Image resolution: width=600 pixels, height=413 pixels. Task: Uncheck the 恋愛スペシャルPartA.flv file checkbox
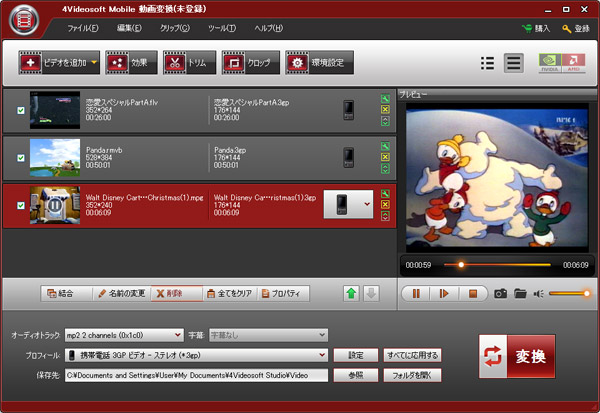(21, 110)
